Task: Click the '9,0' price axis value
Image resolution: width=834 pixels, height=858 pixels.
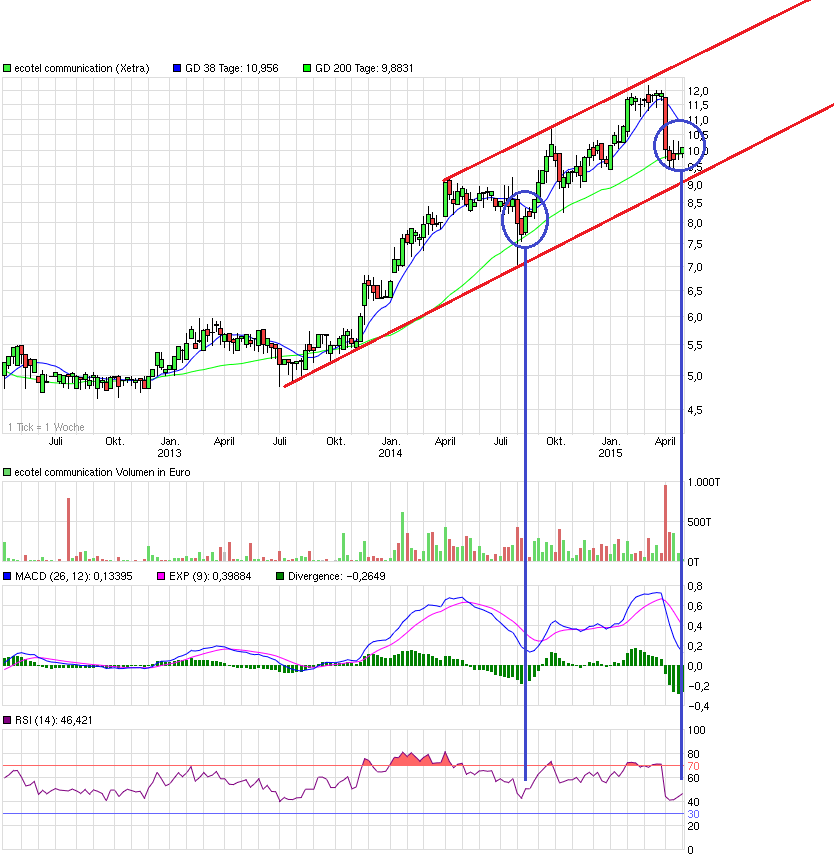Action: pos(694,185)
